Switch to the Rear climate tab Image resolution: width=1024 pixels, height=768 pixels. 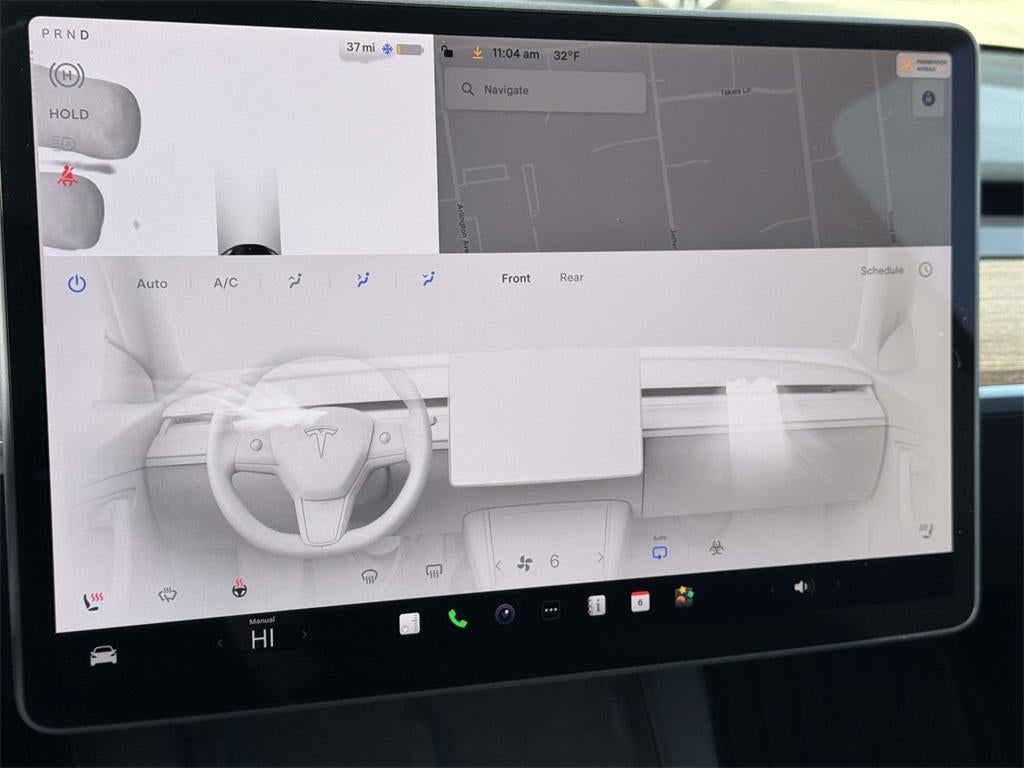[572, 278]
